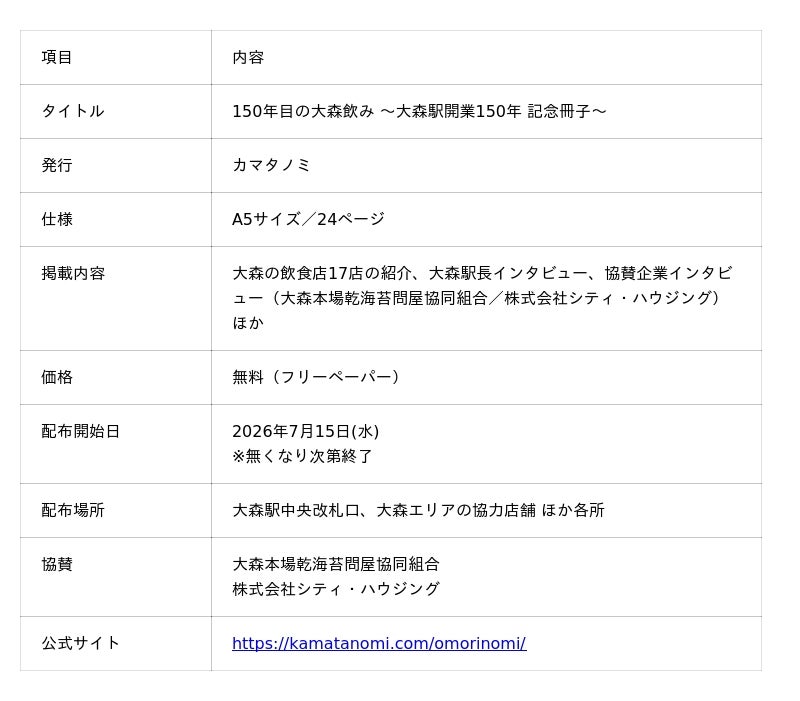800x701 pixels.
Task: Click the 項目 header cell
Action: (x=57, y=57)
